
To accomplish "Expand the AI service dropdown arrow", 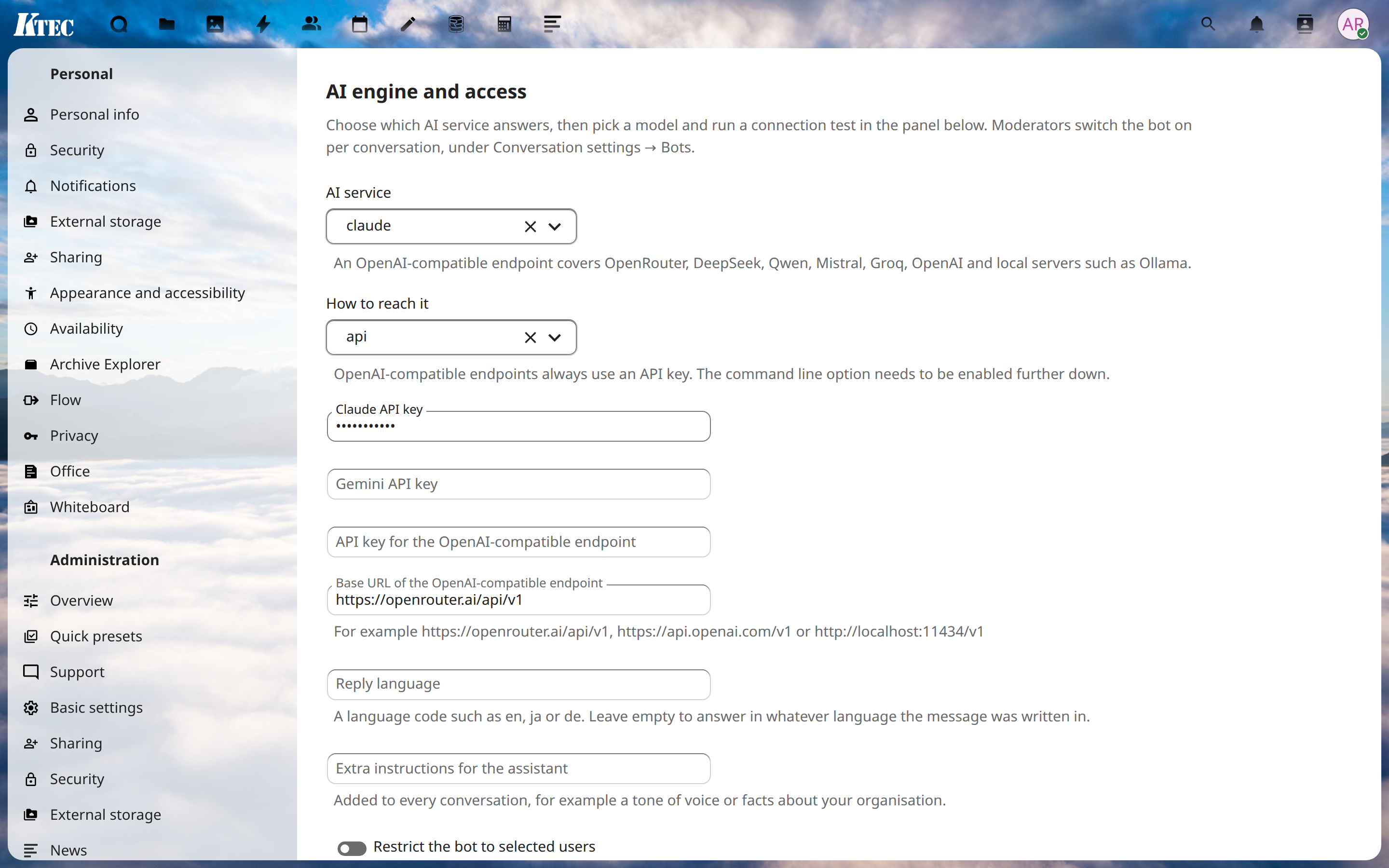I will pyautogui.click(x=555, y=227).
